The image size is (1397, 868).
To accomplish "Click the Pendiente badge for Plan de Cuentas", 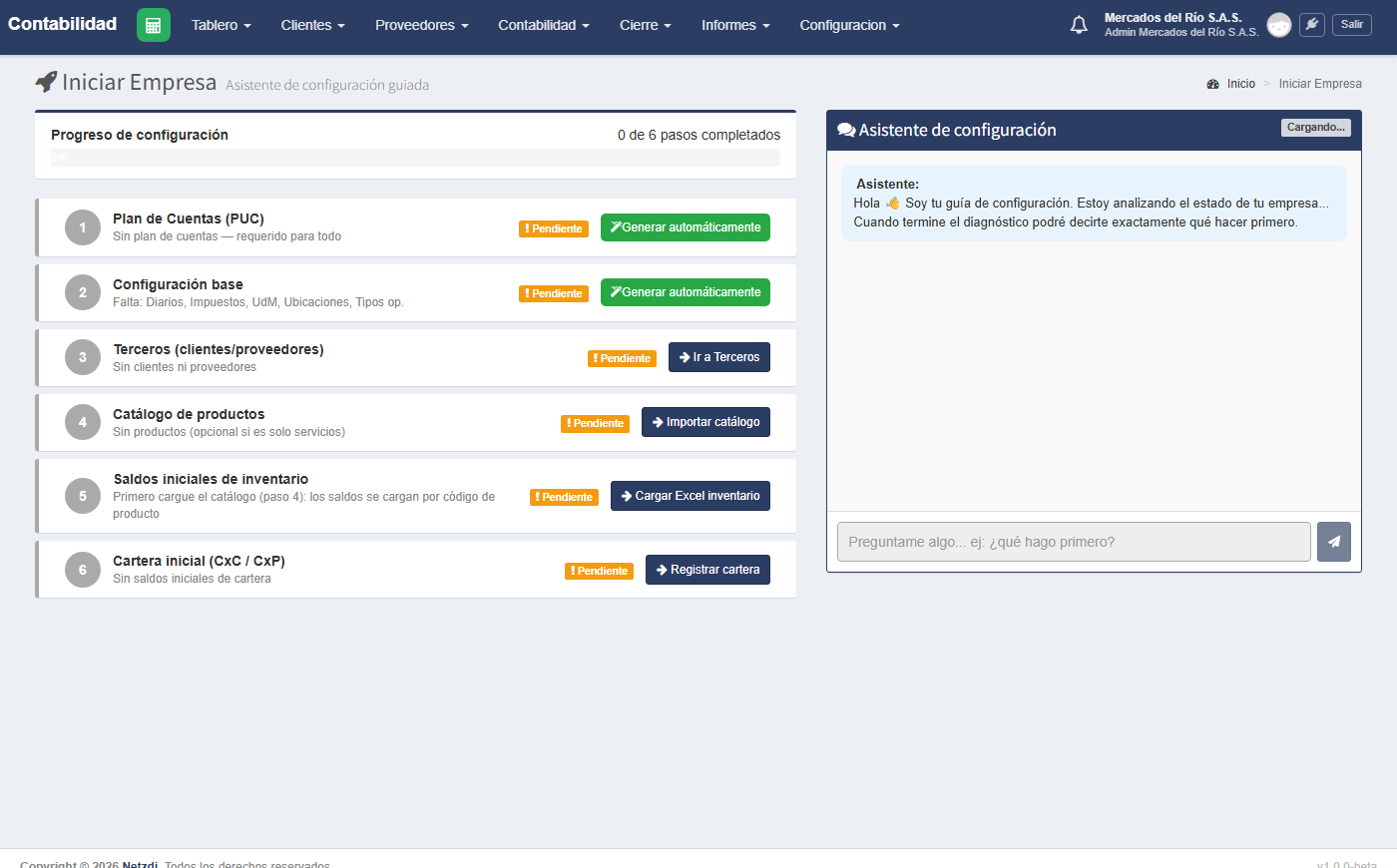I will pyautogui.click(x=554, y=228).
